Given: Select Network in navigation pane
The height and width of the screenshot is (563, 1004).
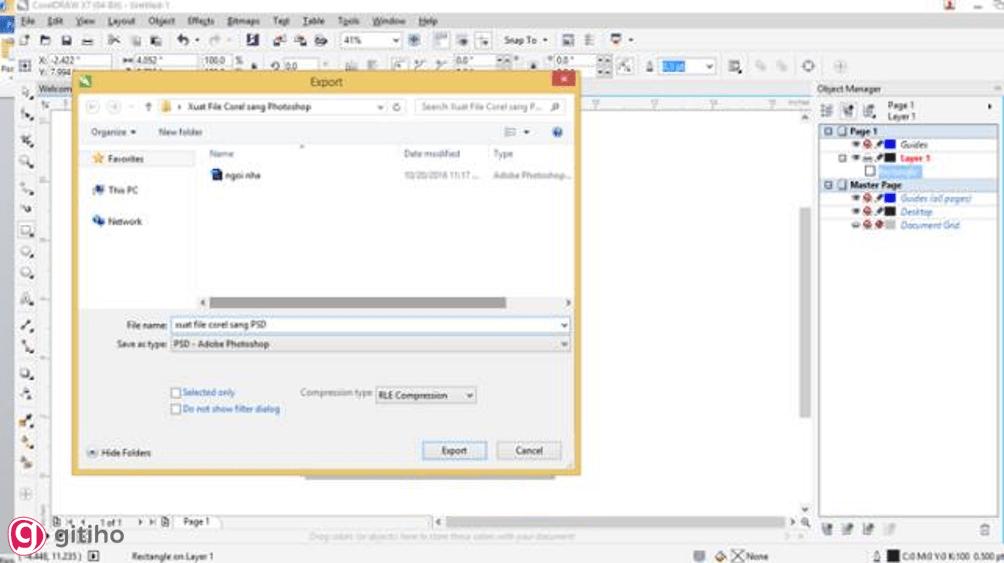Looking at the screenshot, I should tap(117, 222).
